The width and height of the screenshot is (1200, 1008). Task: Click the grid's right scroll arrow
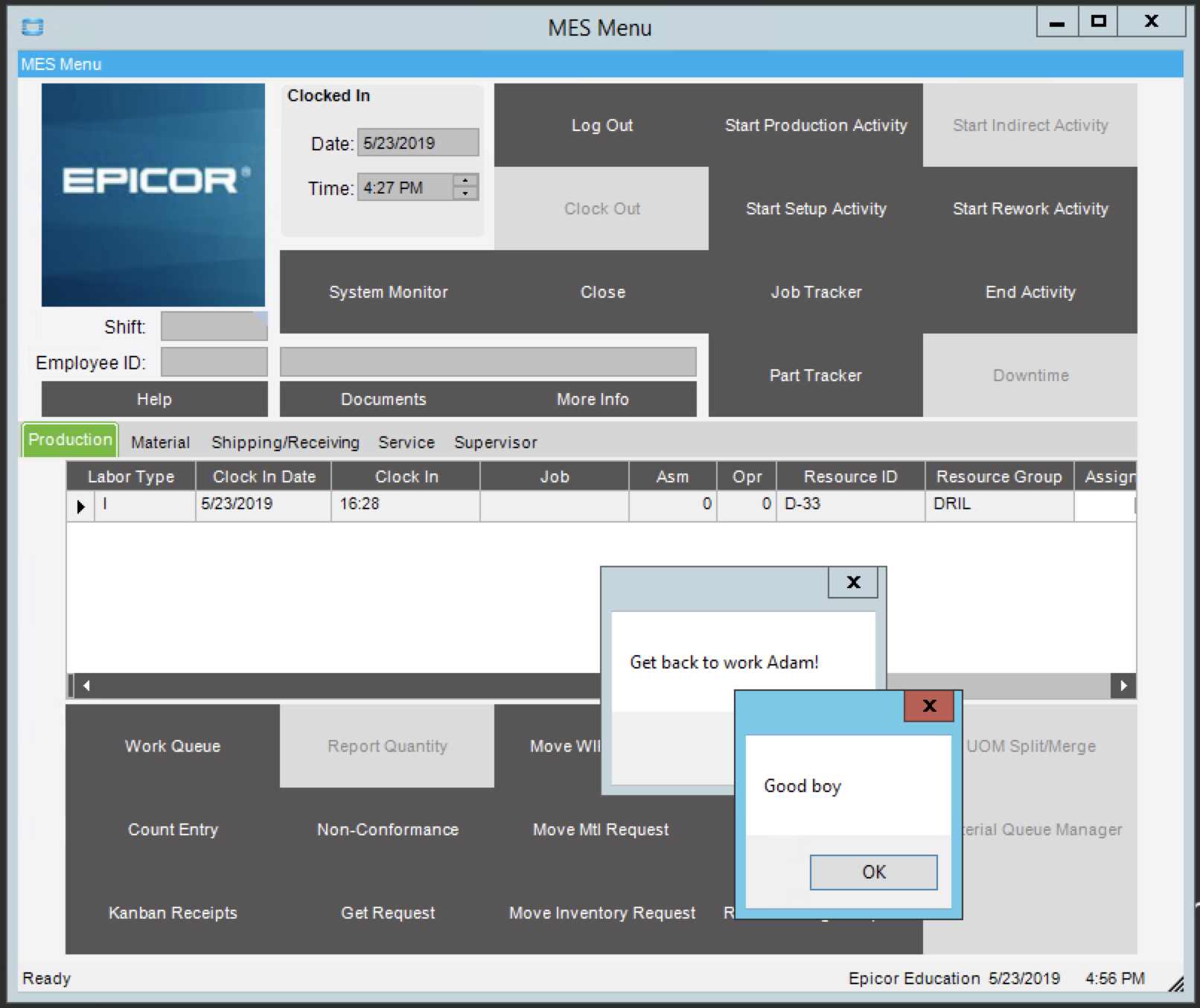1123,686
